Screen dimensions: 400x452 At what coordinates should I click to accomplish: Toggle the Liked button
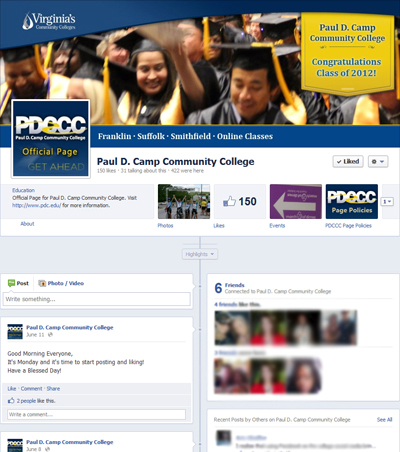click(348, 162)
